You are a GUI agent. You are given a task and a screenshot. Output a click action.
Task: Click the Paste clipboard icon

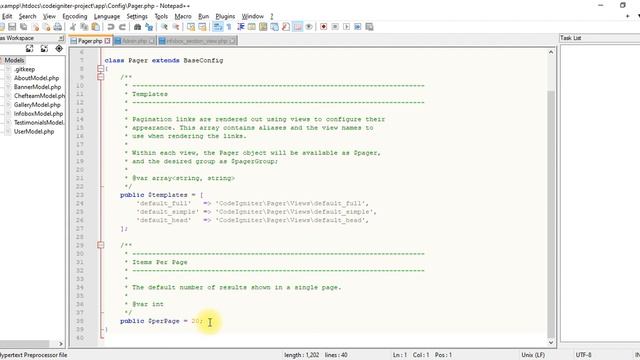[x=96, y=27]
